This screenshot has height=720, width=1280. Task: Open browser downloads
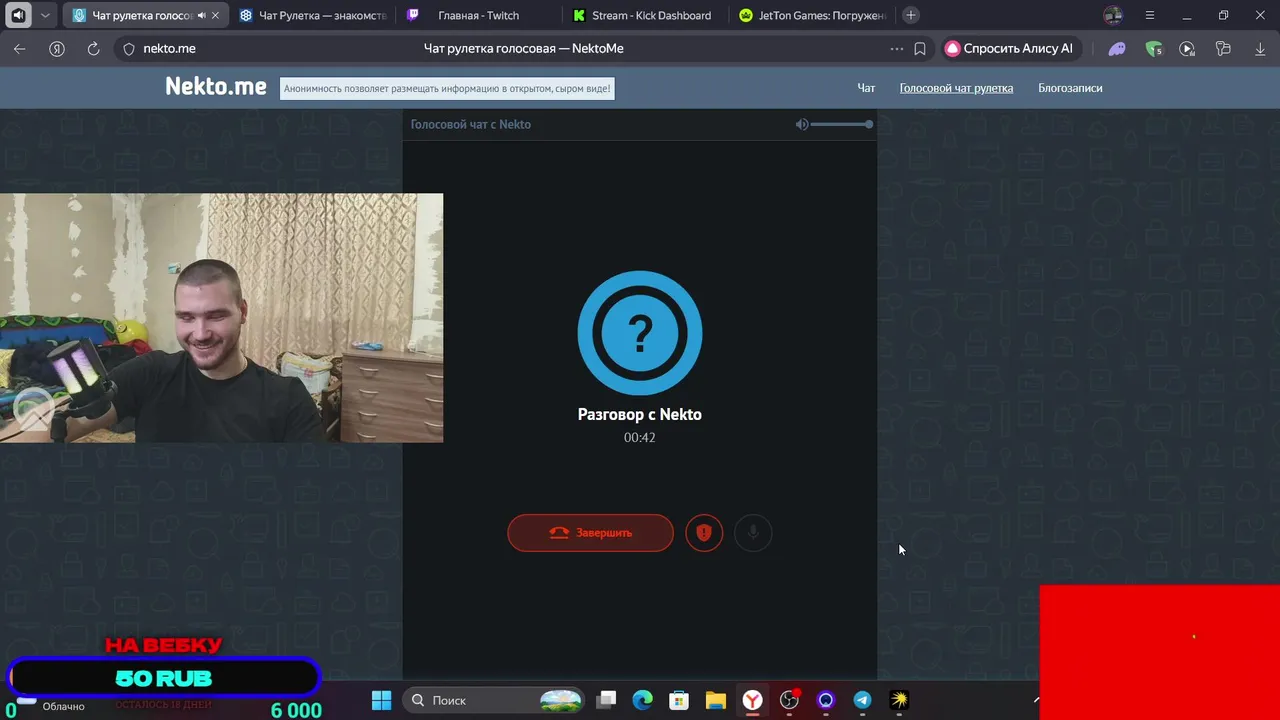(x=1259, y=48)
